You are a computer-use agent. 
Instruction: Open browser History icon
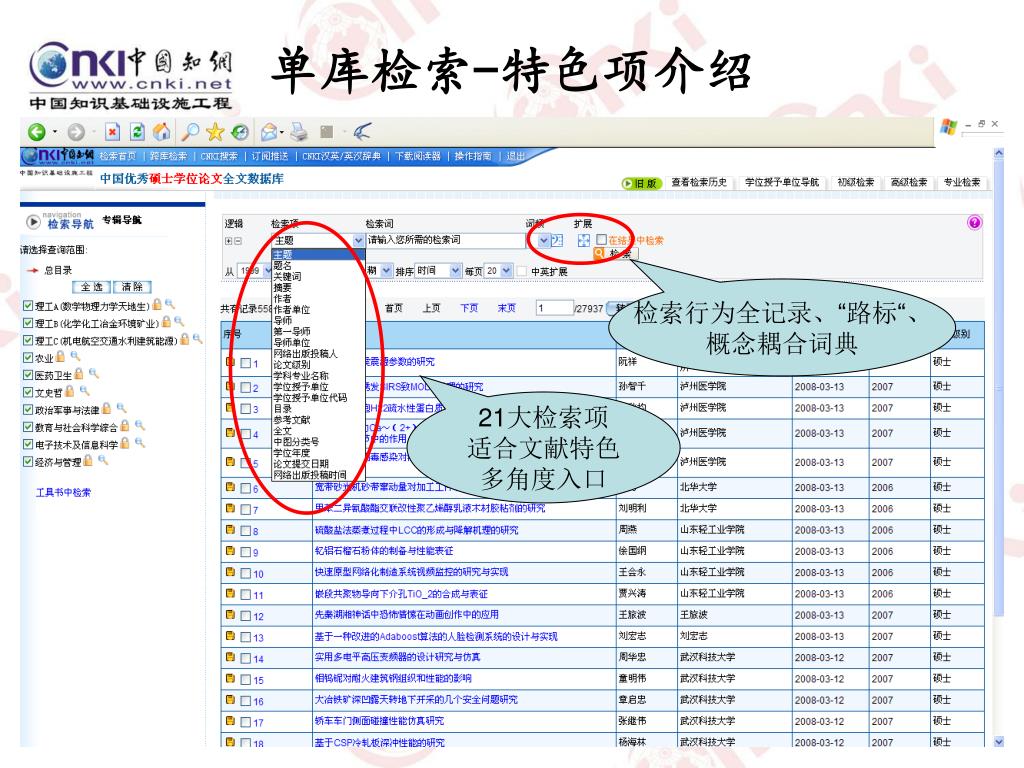click(x=240, y=133)
